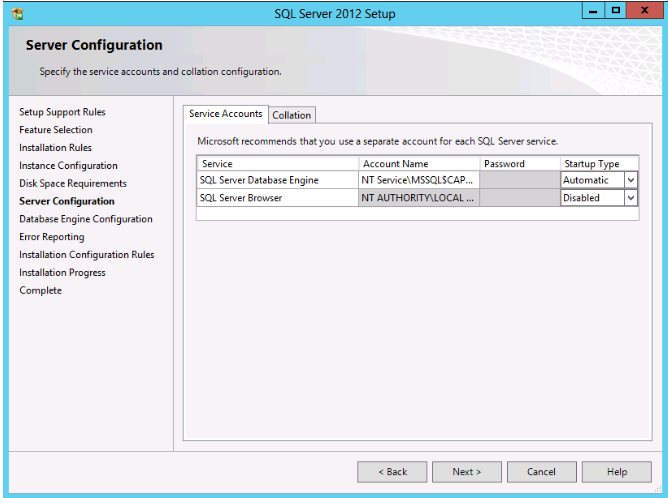Select Disk Space Requirements step
Image resolution: width=668 pixels, height=498 pixels.
point(73,184)
